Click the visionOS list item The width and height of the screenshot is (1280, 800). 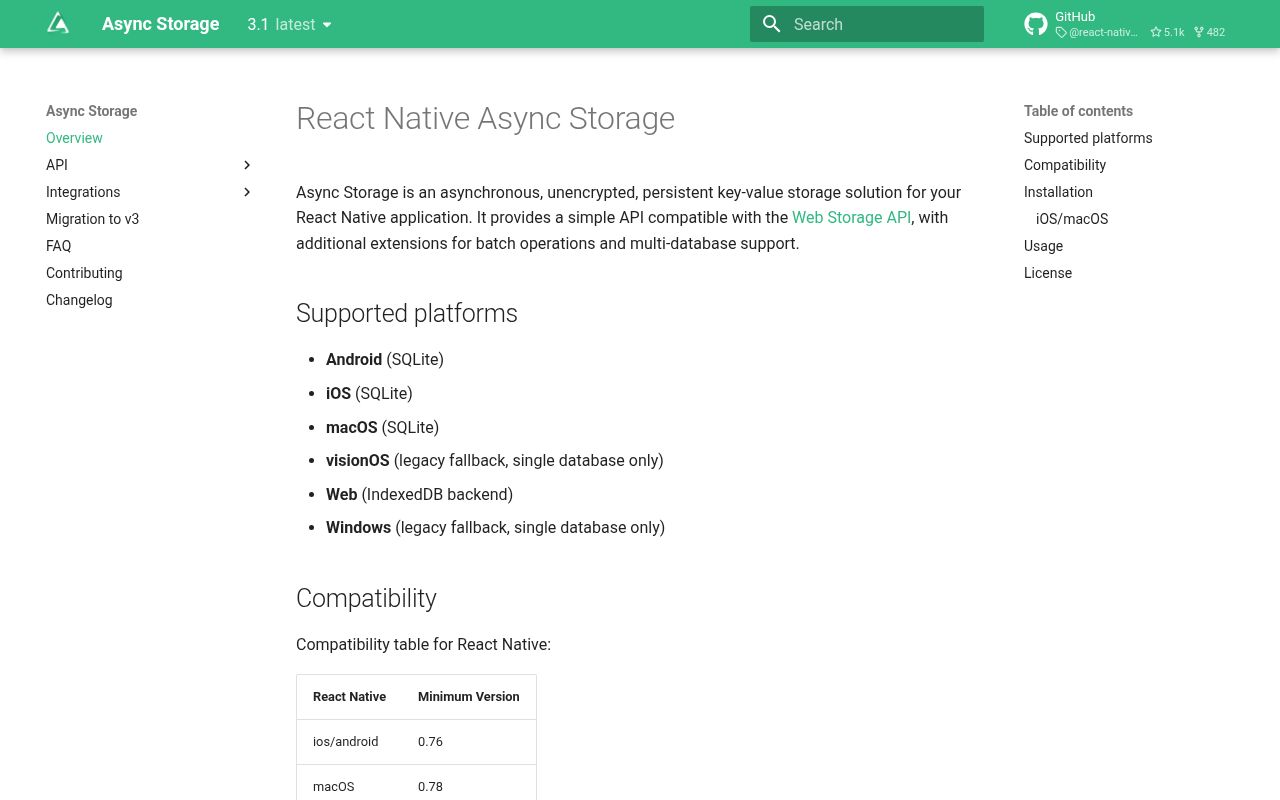[495, 460]
